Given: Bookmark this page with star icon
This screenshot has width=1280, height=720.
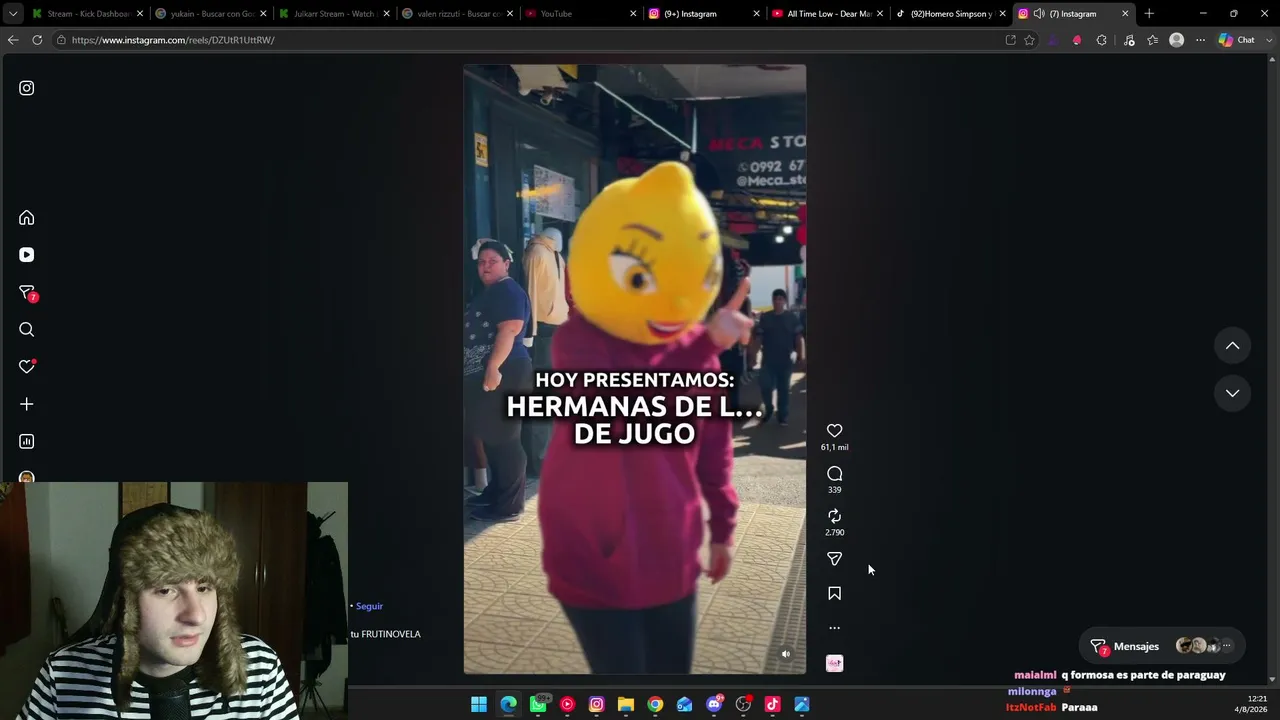Looking at the screenshot, I should coord(1029,40).
